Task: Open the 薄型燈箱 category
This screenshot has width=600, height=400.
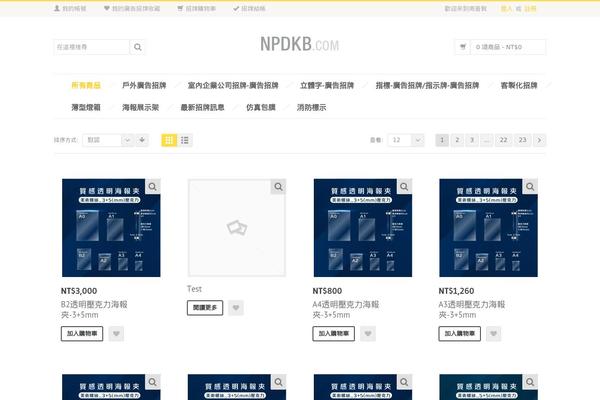Action: tap(86, 108)
